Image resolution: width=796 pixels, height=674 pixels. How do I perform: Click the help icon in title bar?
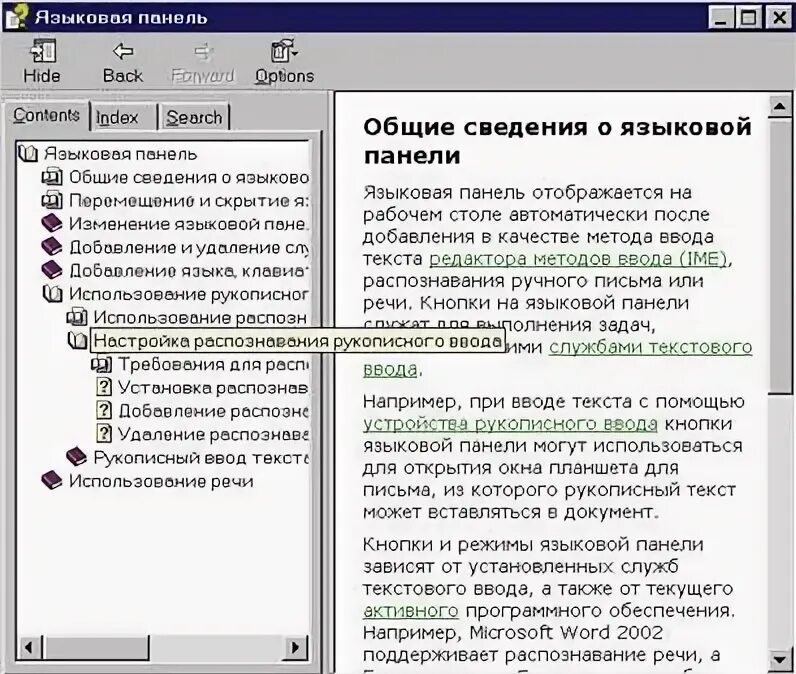16,16
